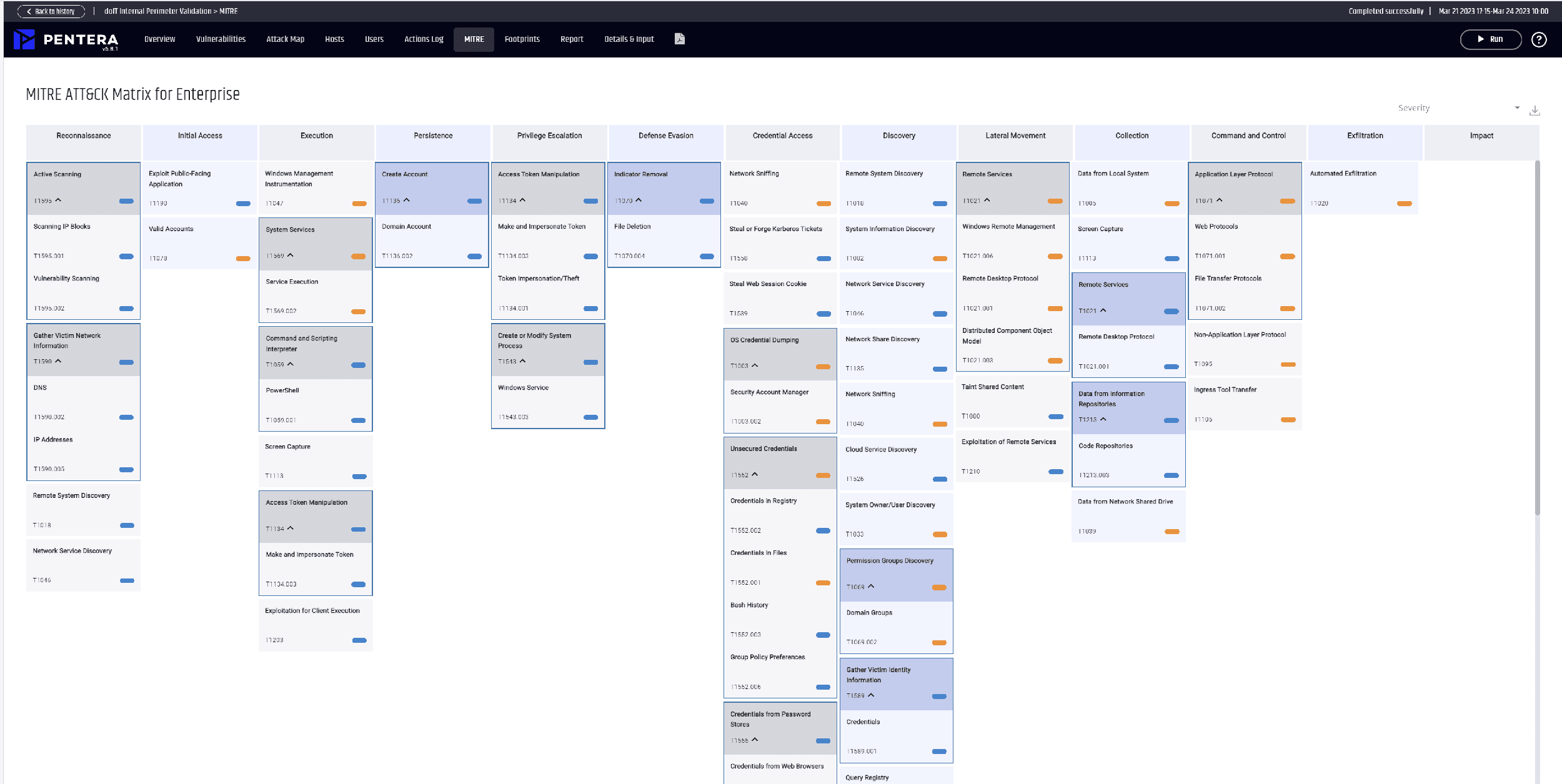Screen dimensions: 1562x784
Task: Collapse Command and Scripting Interpreter T1059
Action: [290, 364]
